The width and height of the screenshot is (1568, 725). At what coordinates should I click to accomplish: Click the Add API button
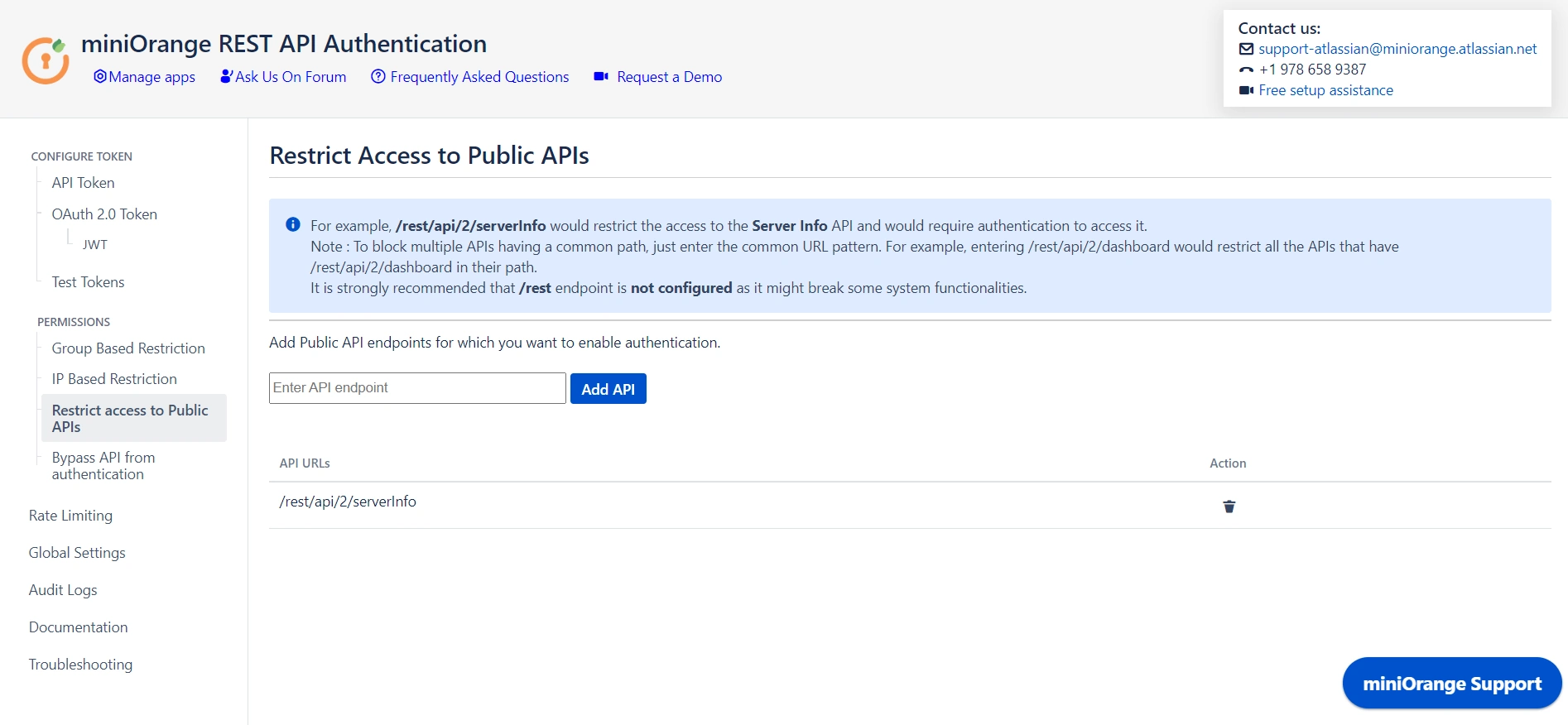click(608, 389)
